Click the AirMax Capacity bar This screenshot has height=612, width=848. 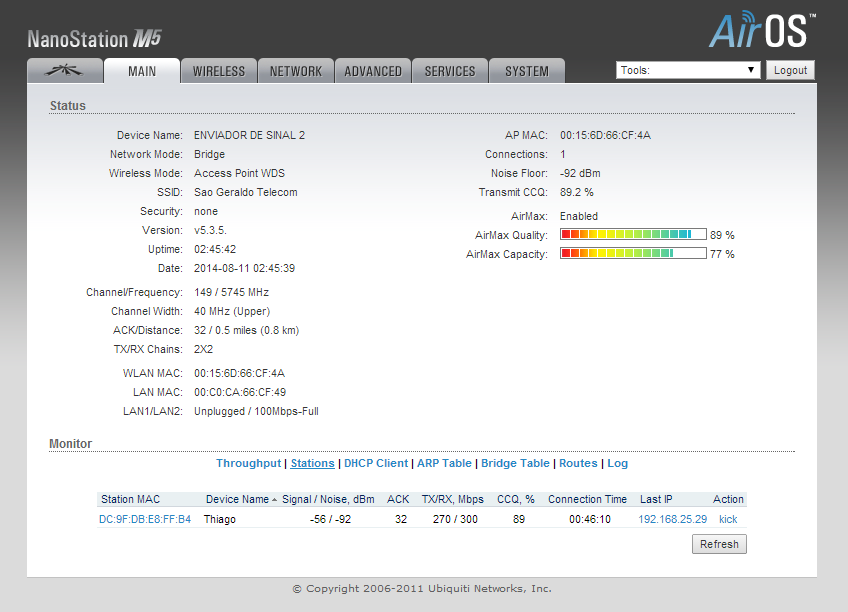pyautogui.click(x=633, y=253)
